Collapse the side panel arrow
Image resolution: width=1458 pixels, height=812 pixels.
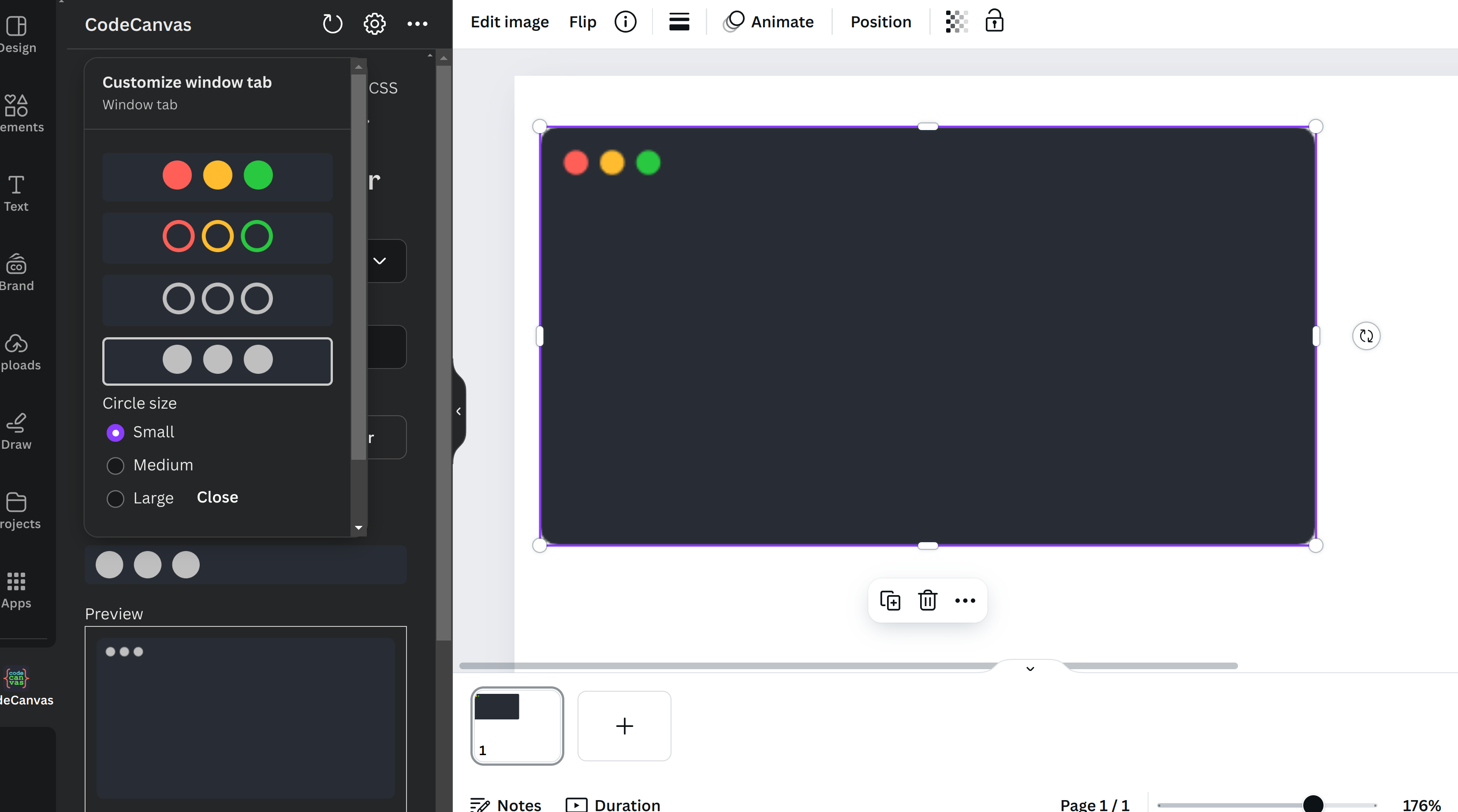click(459, 411)
